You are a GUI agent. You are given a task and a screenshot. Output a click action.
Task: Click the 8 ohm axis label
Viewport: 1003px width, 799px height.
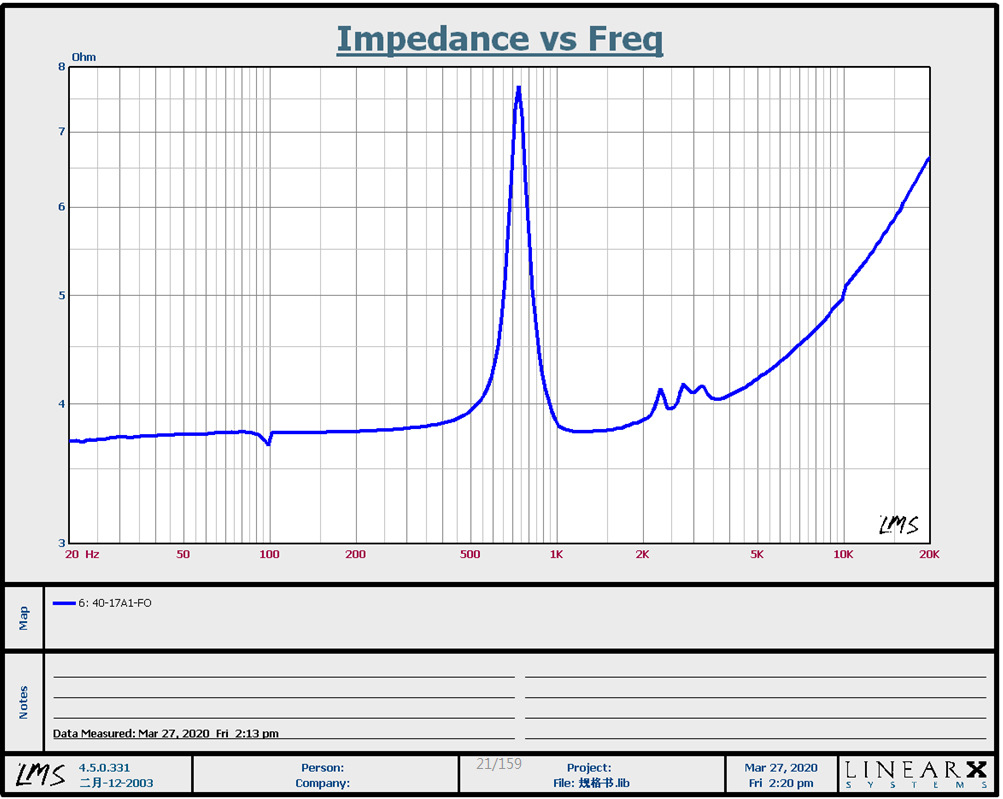pyautogui.click(x=61, y=67)
